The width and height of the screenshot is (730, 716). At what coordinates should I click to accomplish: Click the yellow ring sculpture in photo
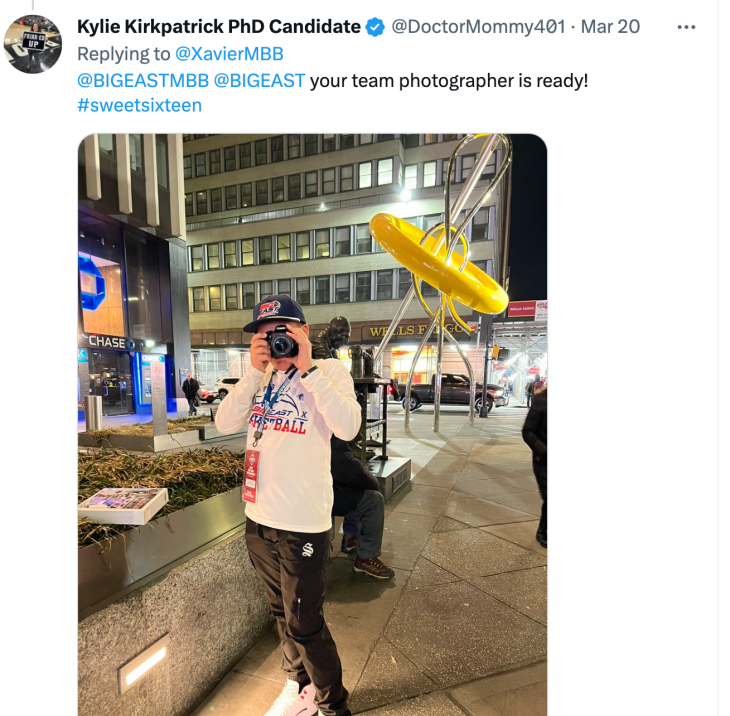[439, 263]
